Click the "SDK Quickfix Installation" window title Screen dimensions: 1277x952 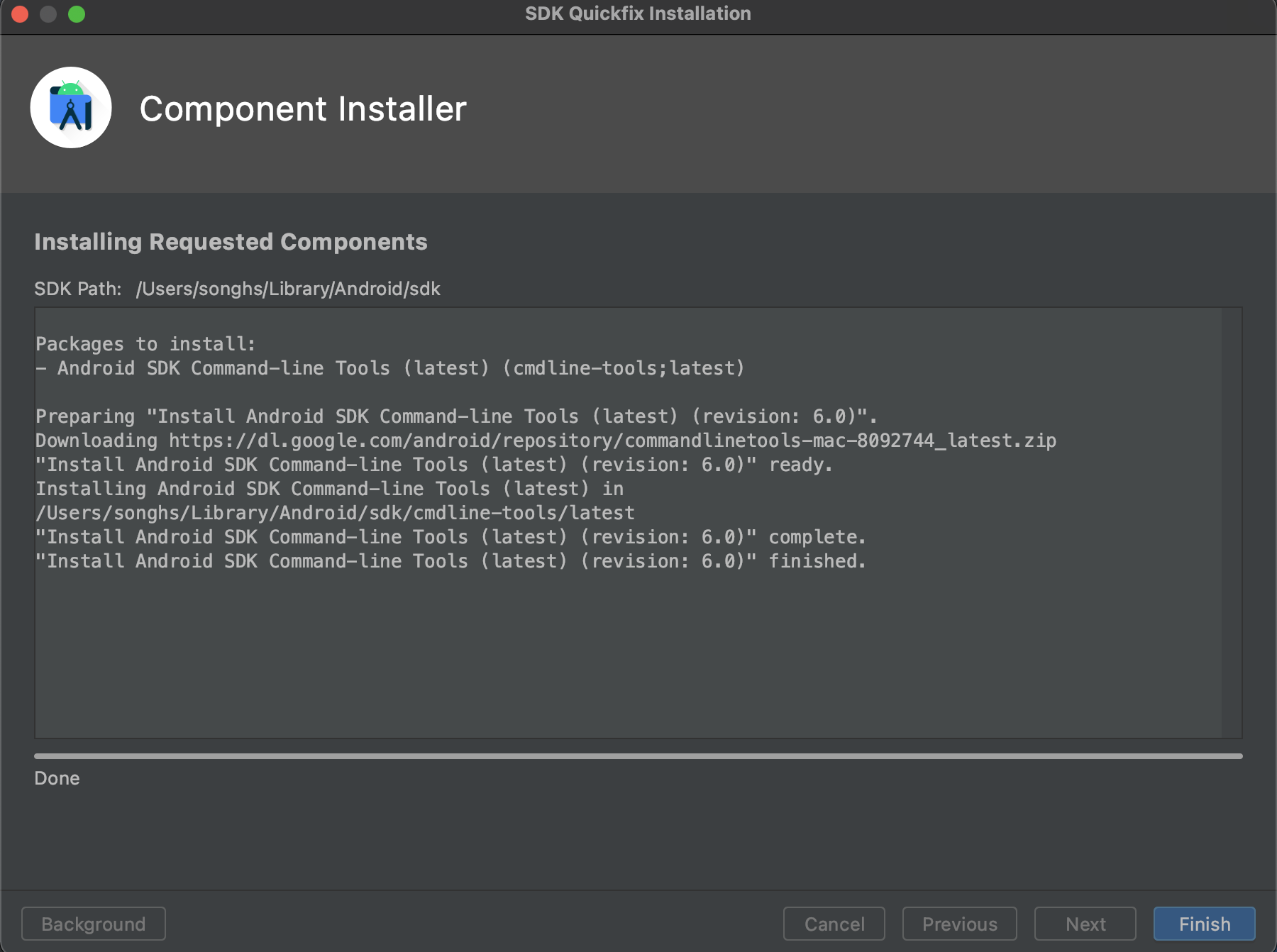click(x=638, y=13)
